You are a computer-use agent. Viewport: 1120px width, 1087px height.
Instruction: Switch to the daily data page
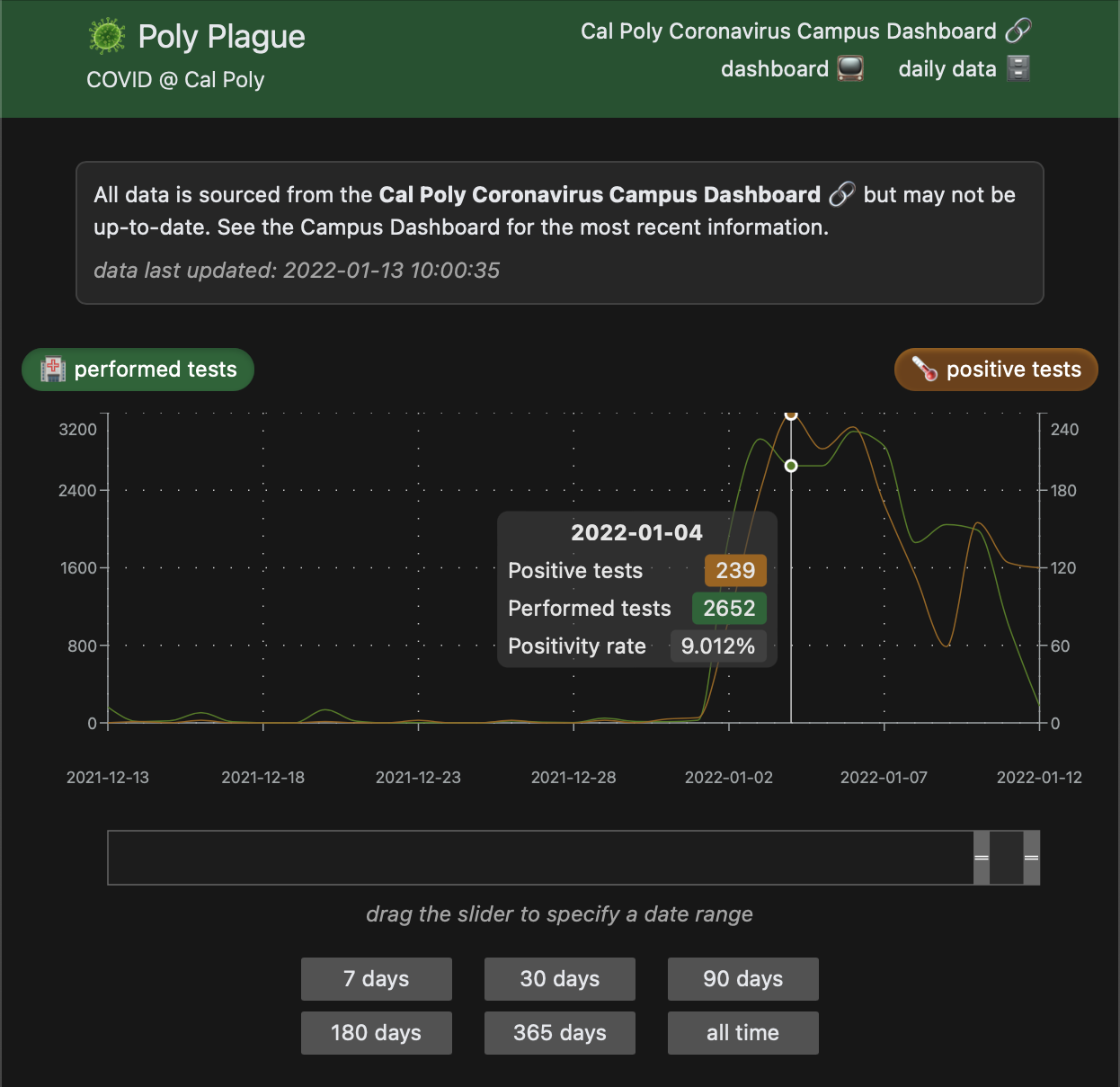(947, 68)
